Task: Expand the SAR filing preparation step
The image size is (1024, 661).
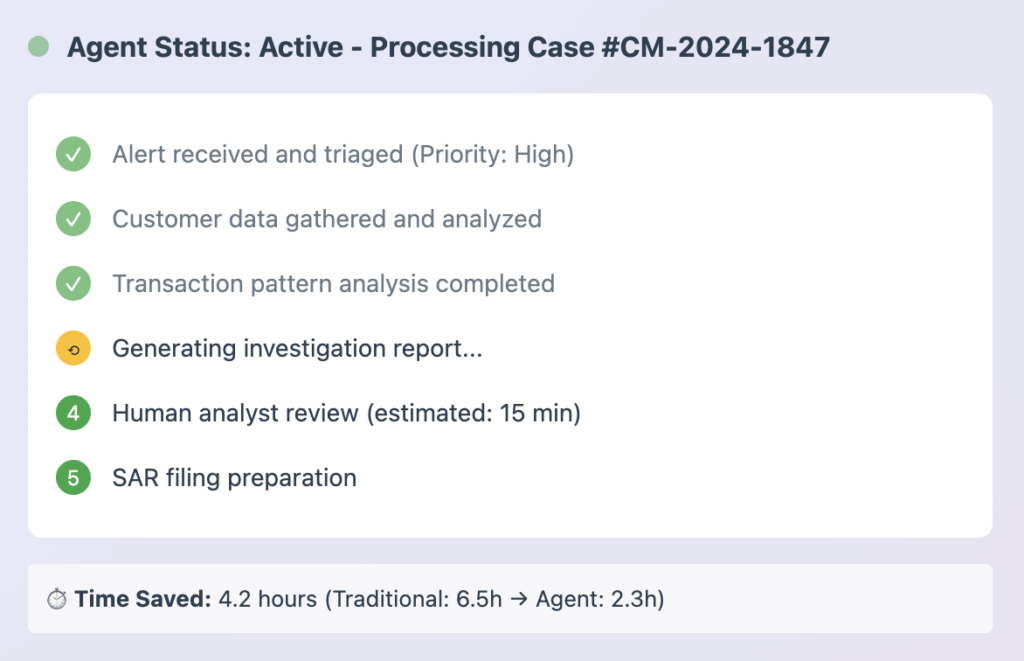Action: pos(235,477)
